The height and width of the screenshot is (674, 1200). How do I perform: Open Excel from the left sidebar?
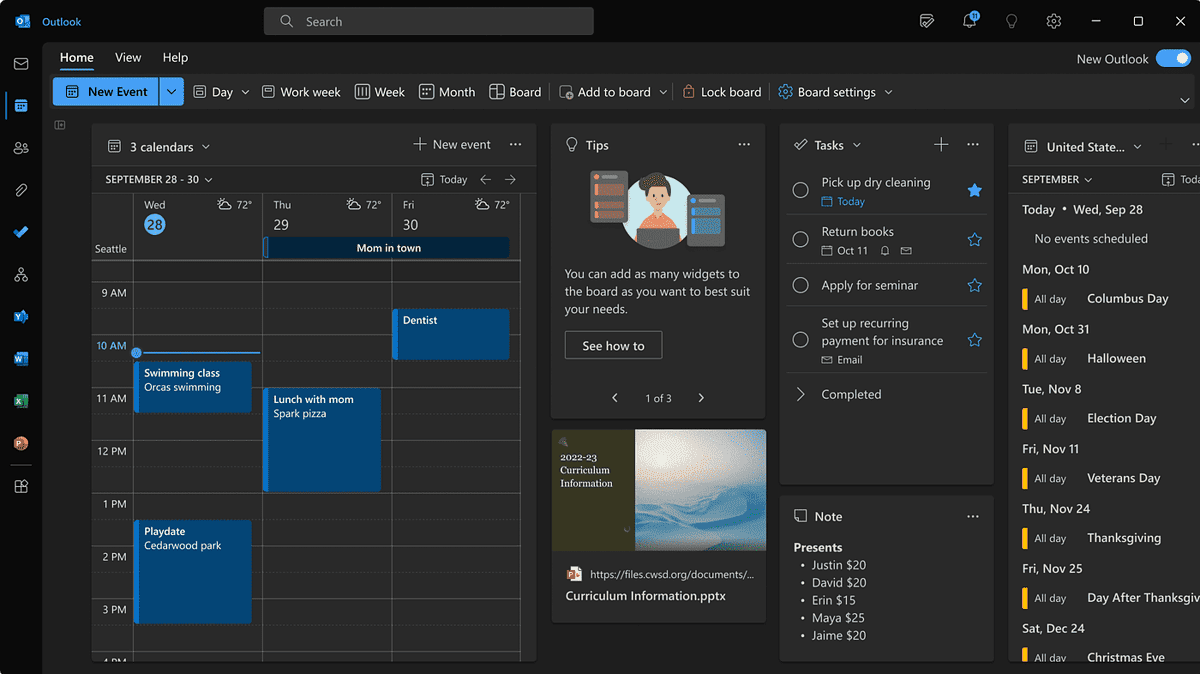pos(20,400)
